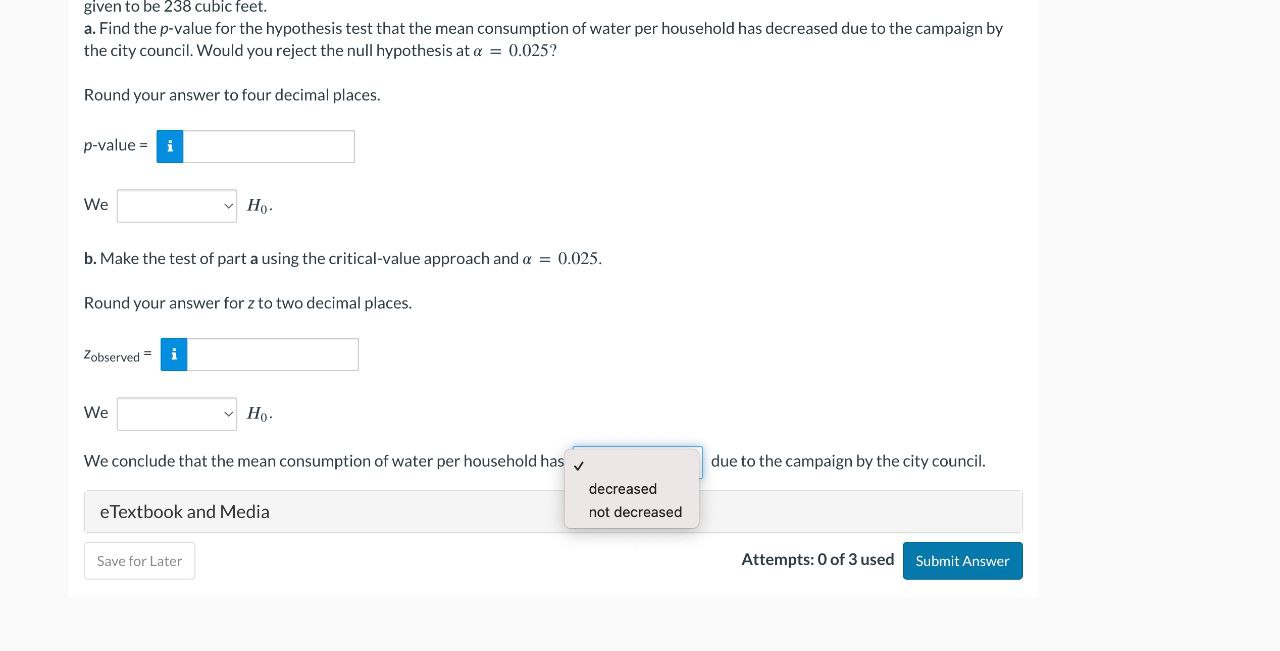The image size is (1280, 651).
Task: Open the 'We' decision dropdown in part b
Action: tap(176, 413)
